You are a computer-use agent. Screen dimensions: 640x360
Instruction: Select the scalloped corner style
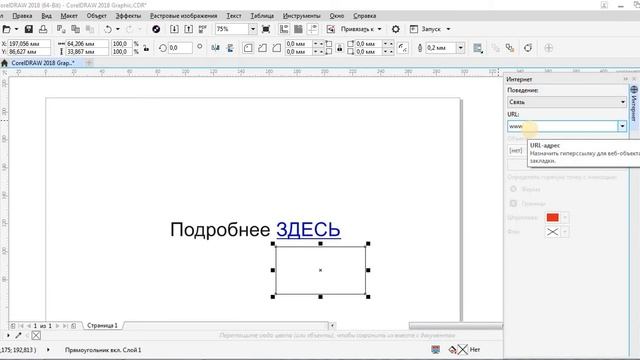click(x=262, y=48)
